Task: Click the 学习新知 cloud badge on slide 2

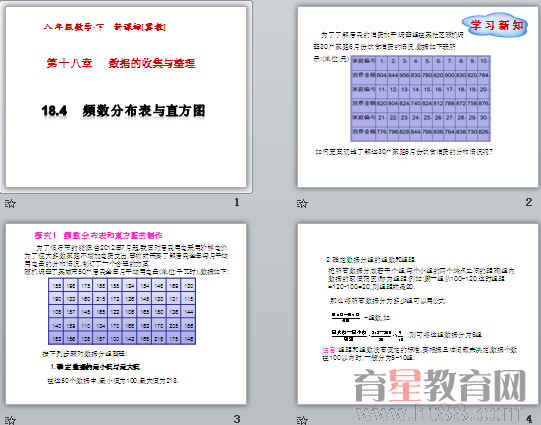Action: click(x=495, y=24)
